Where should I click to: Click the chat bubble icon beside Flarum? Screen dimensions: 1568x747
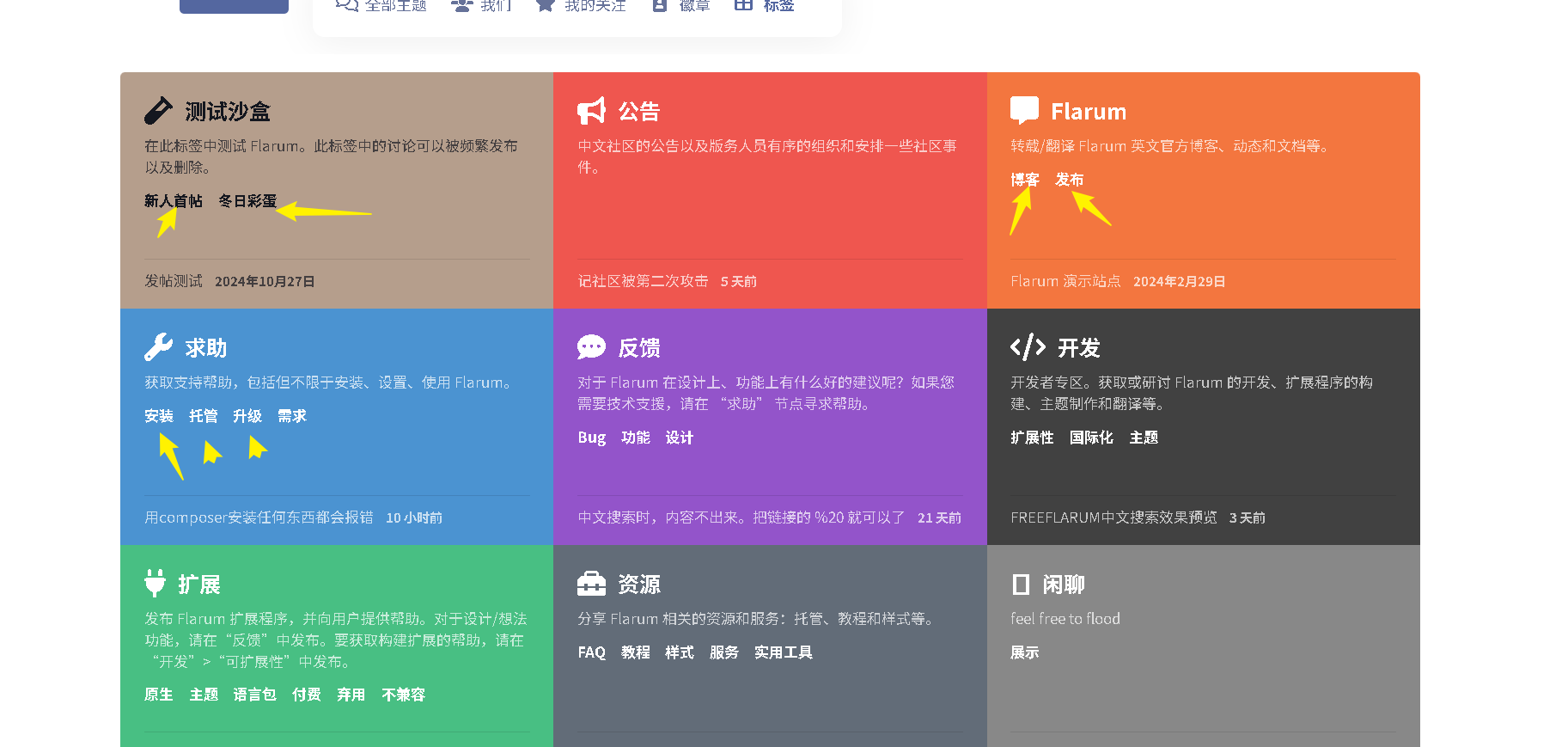click(x=1024, y=111)
